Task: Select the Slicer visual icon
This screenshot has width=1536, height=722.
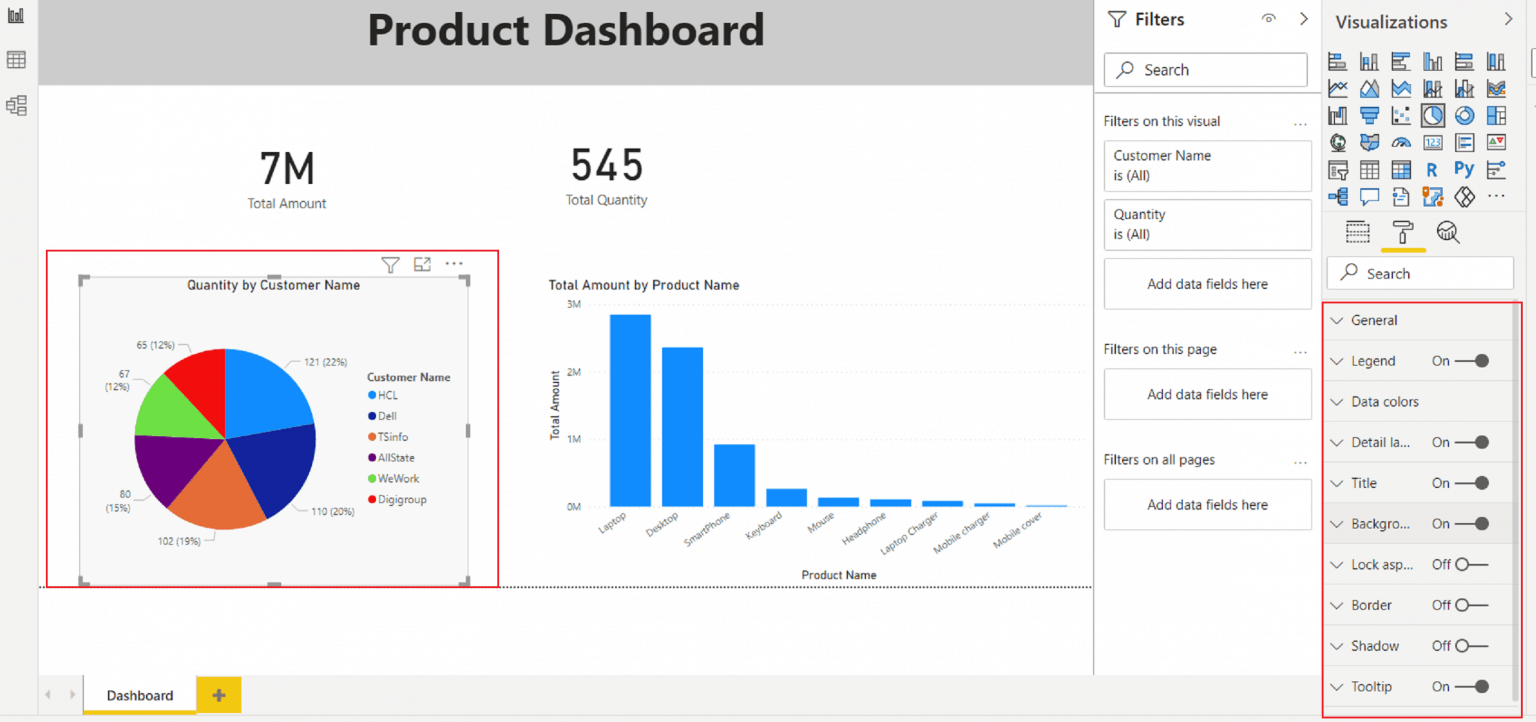Action: coord(1338,170)
